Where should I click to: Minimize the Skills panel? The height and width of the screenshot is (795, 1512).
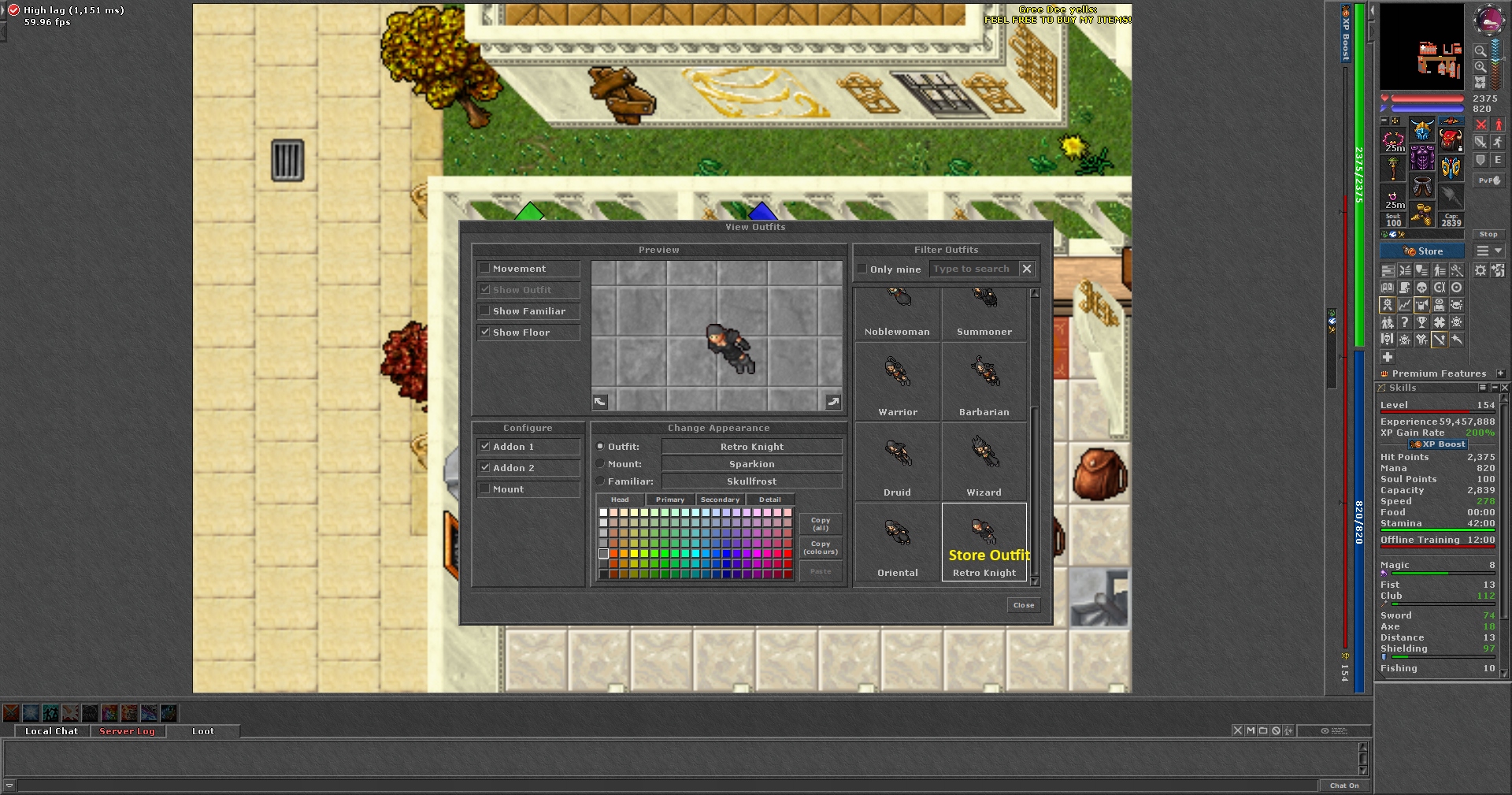1494,388
